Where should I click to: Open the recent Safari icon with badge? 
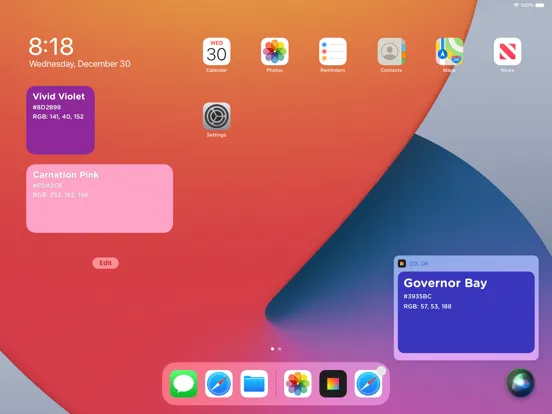click(x=368, y=383)
